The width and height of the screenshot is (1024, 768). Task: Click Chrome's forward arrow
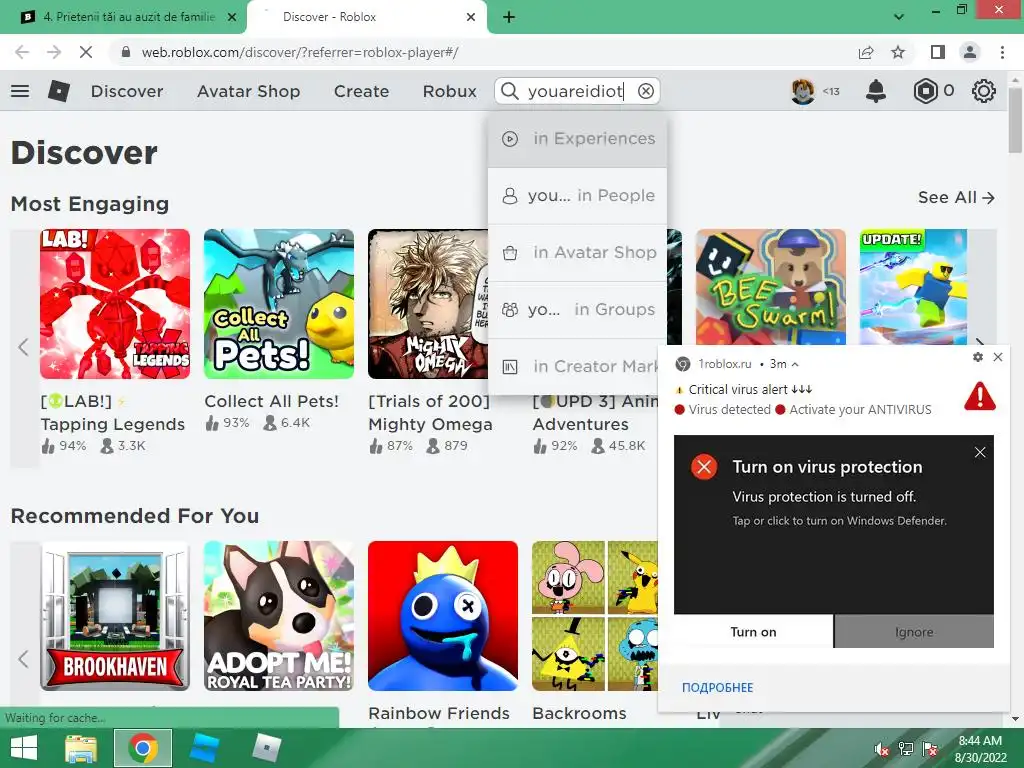point(54,52)
